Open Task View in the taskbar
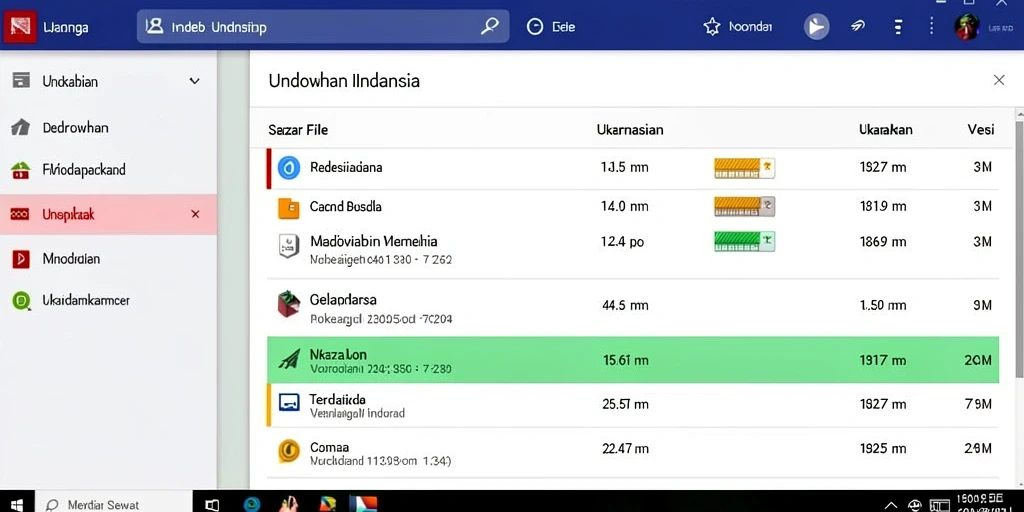Image resolution: width=1024 pixels, height=512 pixels. coord(212,505)
